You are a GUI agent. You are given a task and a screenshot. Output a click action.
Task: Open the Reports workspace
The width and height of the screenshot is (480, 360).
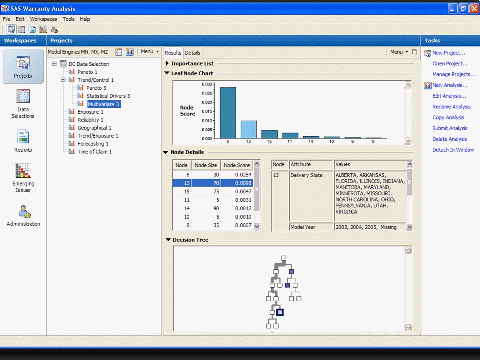[x=23, y=141]
